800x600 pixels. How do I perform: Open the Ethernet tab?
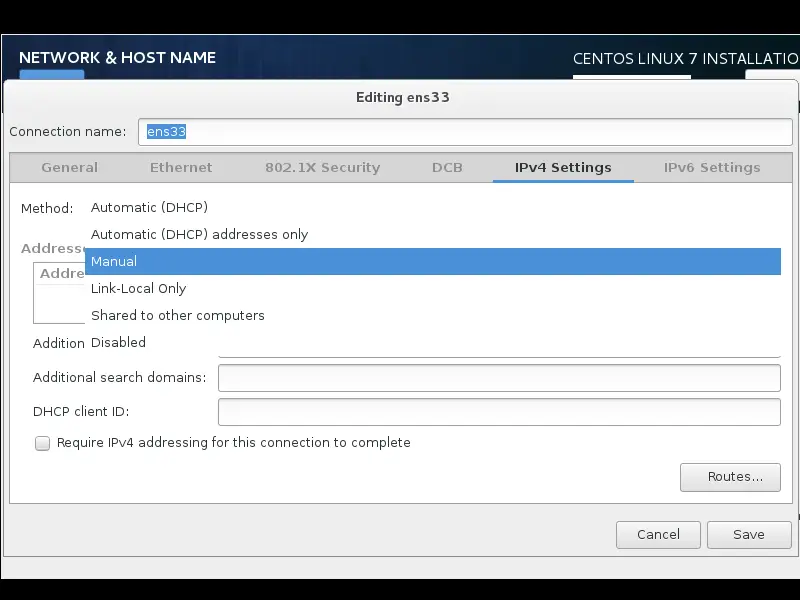181,167
